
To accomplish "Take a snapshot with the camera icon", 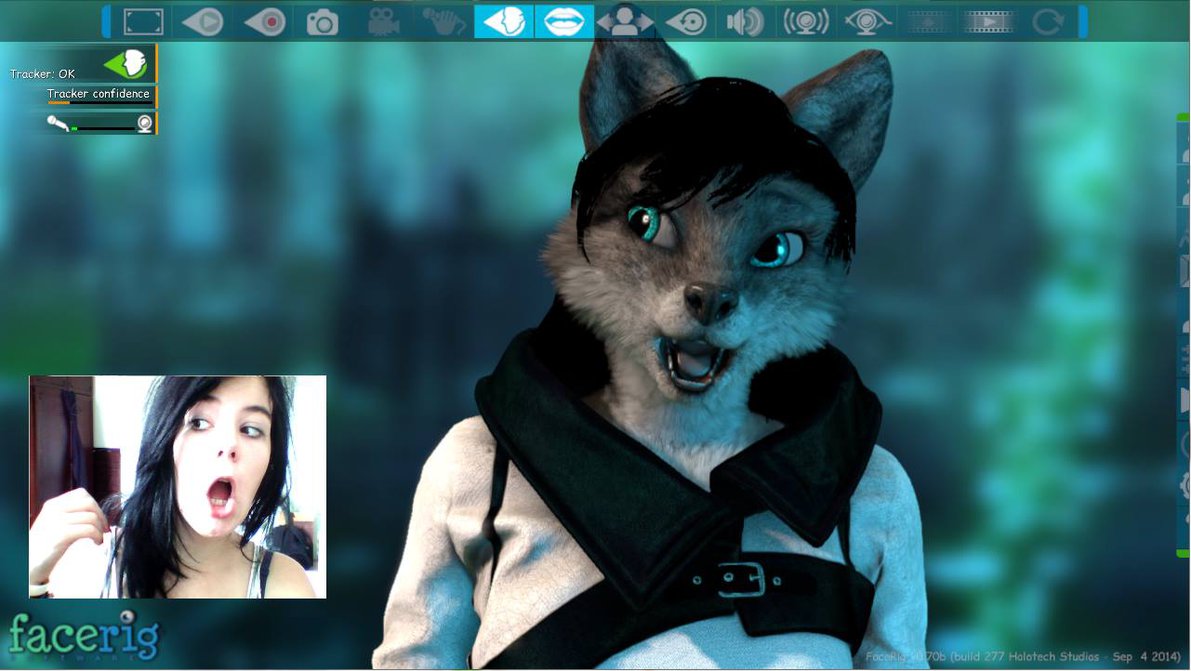I will [323, 22].
